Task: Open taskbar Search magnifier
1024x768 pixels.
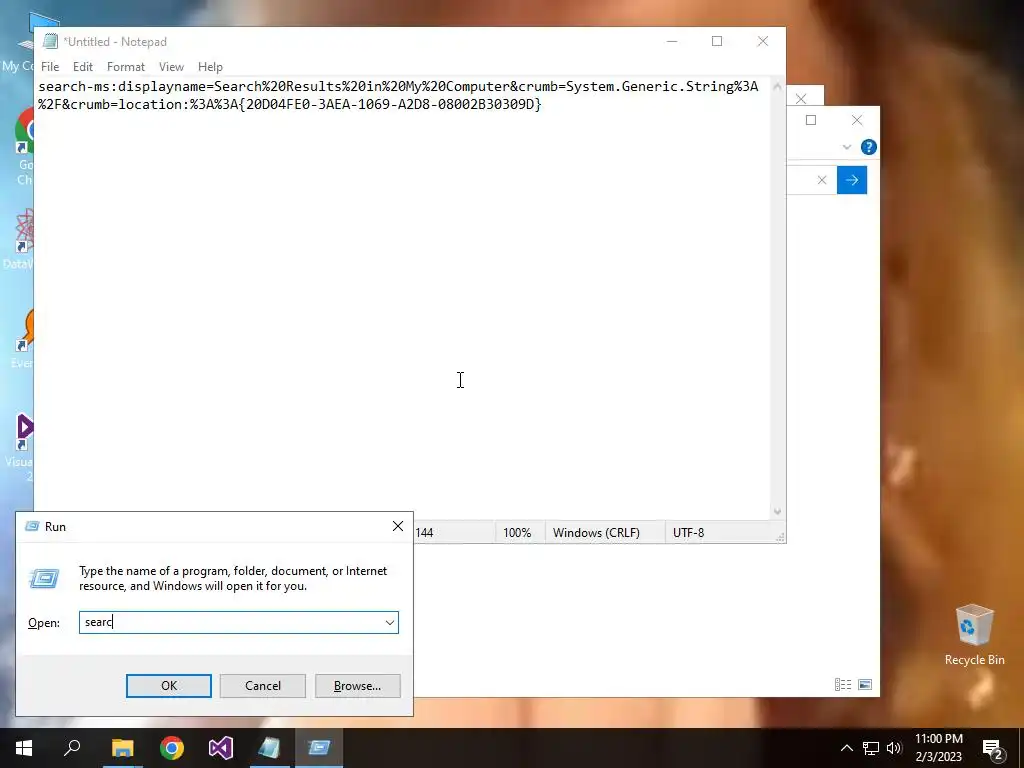Action: (72, 748)
